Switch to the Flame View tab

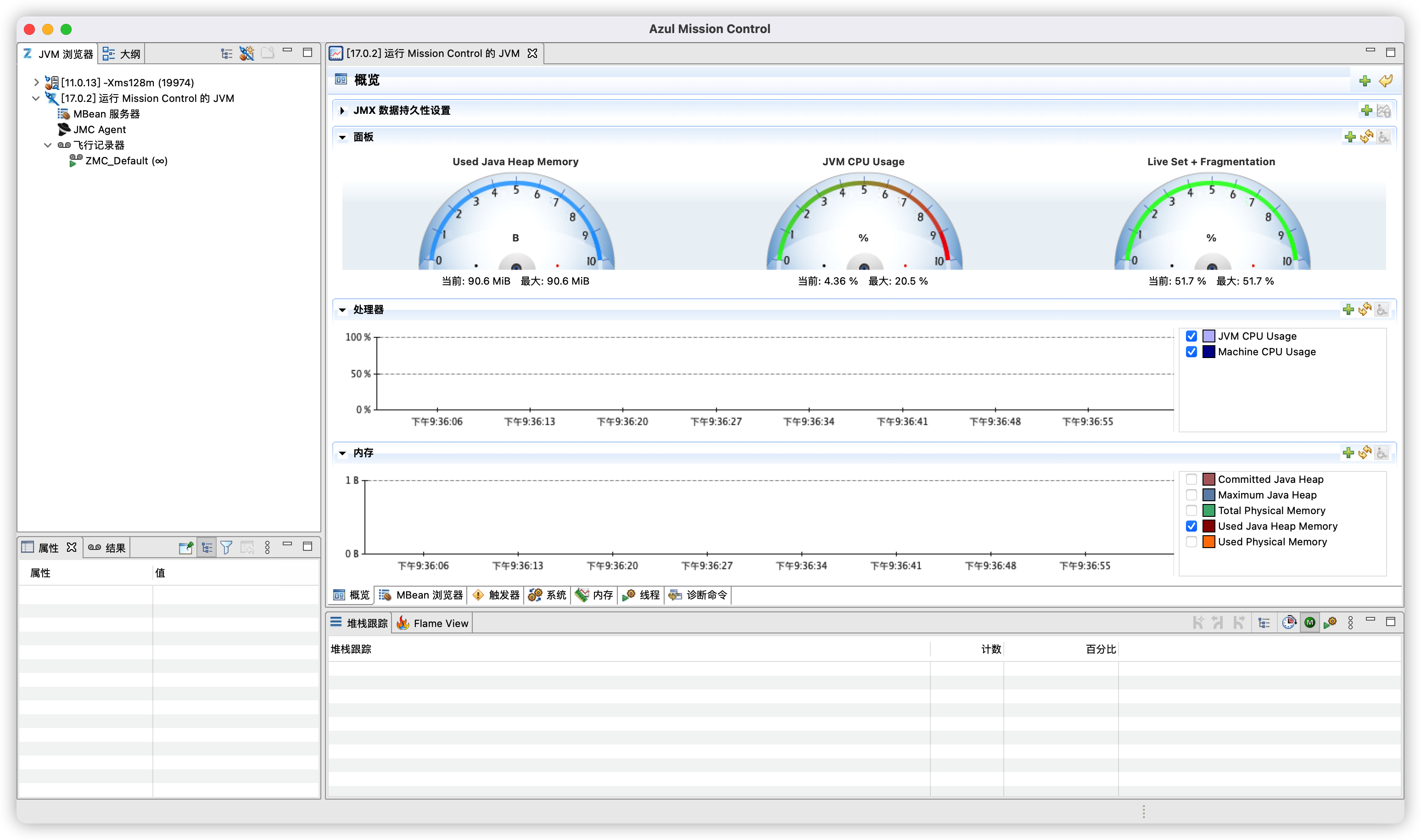pyautogui.click(x=433, y=623)
